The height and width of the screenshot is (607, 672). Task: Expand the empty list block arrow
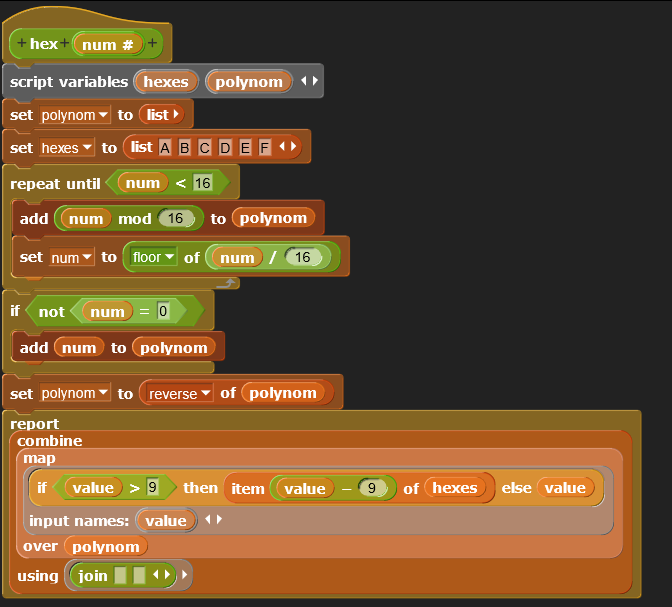176,114
